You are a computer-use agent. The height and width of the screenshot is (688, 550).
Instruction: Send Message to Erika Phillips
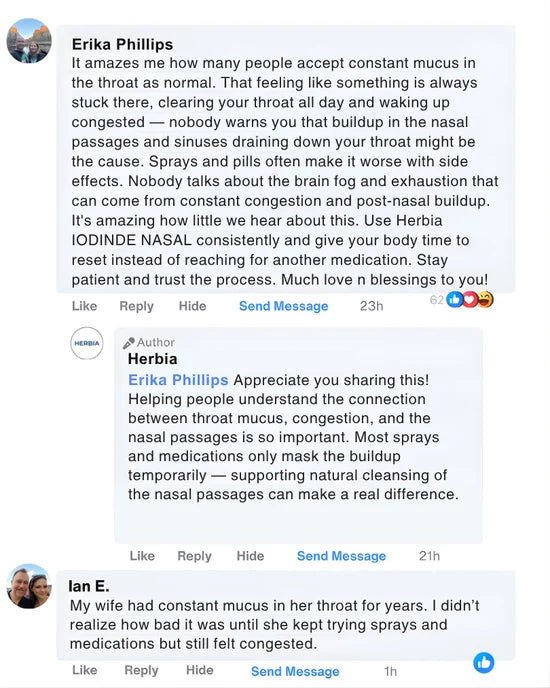(284, 306)
